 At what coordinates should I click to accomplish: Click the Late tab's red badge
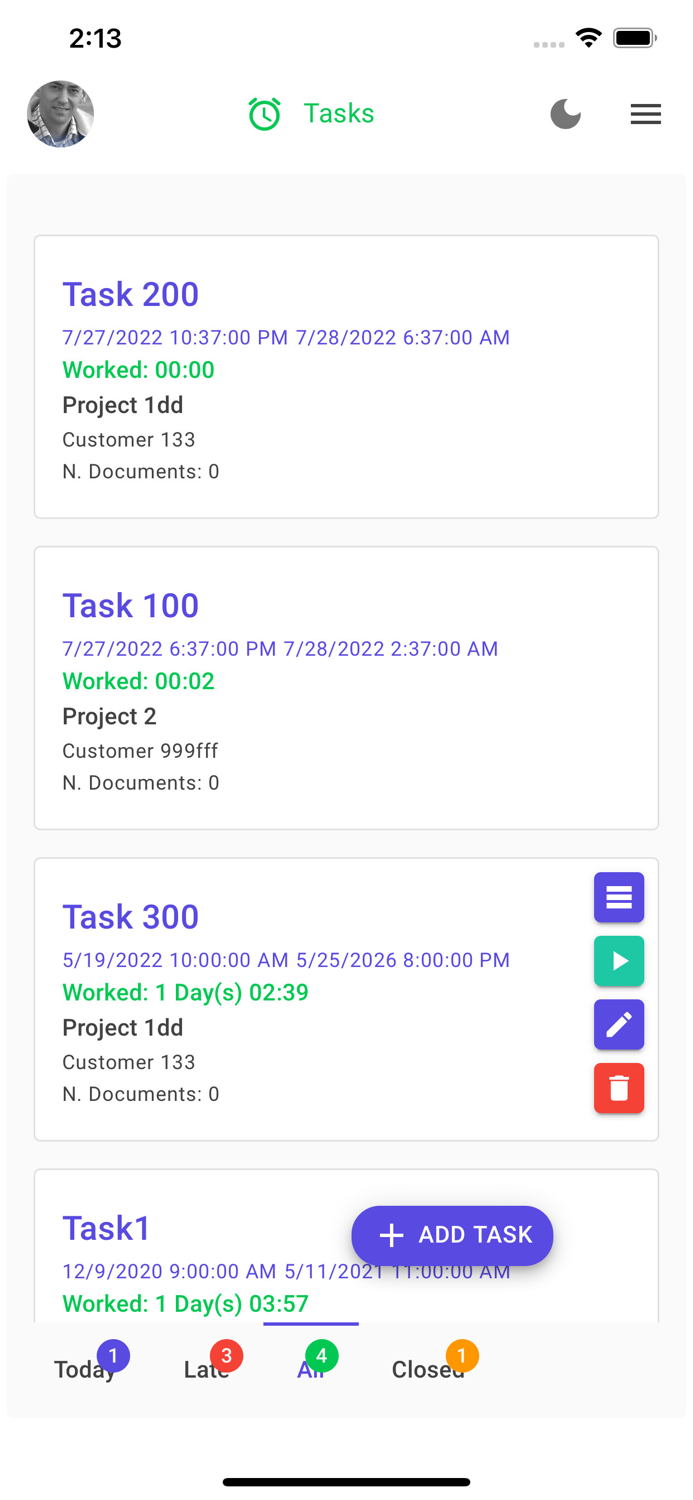(x=226, y=1355)
